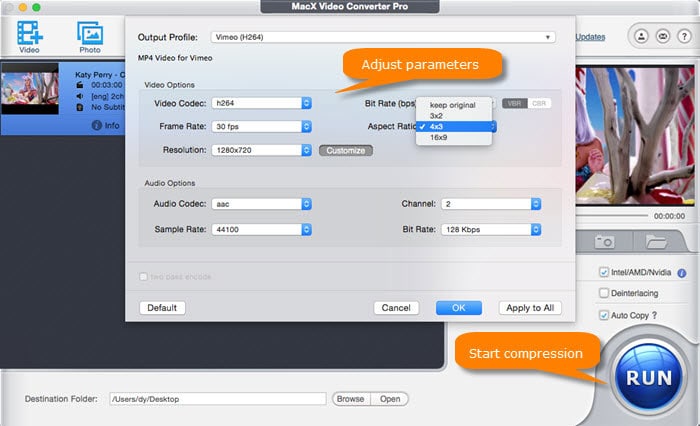700x426 pixels.
Task: Open the Channel dropdown
Action: click(x=491, y=204)
